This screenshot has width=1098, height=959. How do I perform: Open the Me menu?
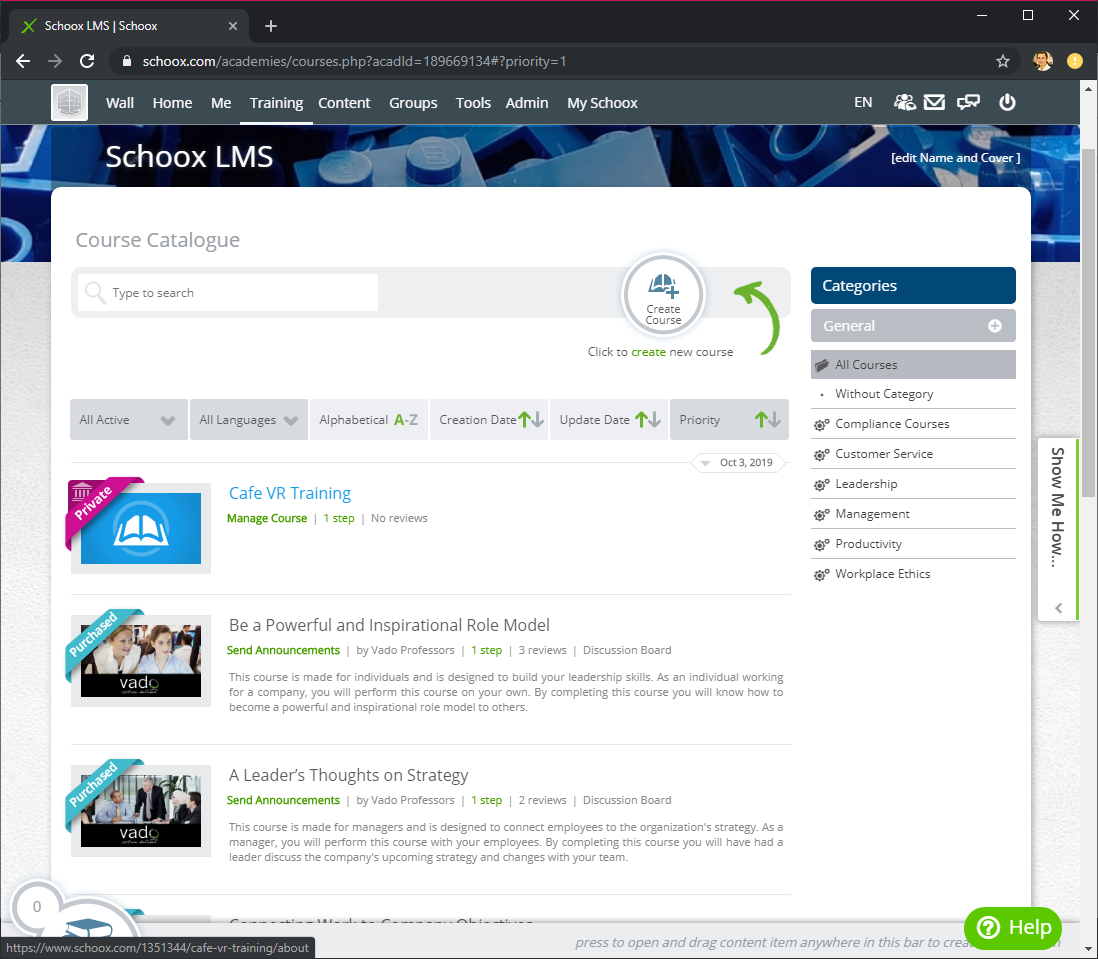coord(221,103)
